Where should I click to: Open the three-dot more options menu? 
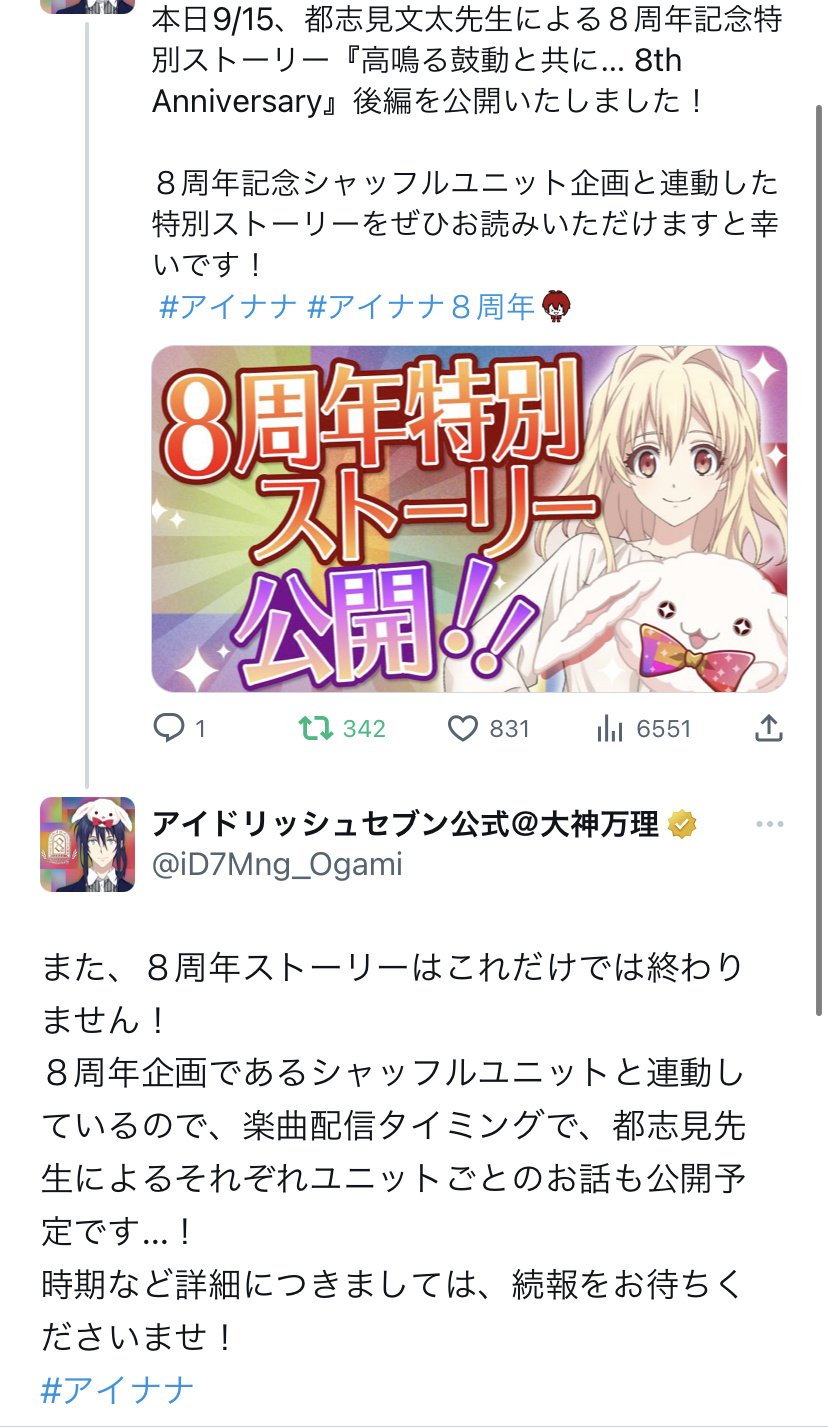(x=769, y=824)
